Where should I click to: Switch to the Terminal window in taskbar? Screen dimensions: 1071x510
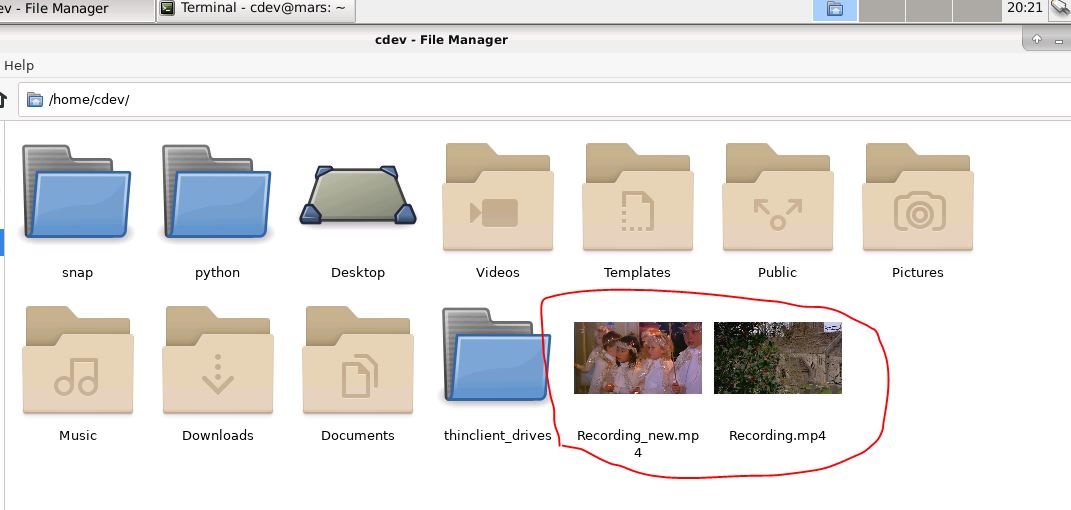coord(255,9)
